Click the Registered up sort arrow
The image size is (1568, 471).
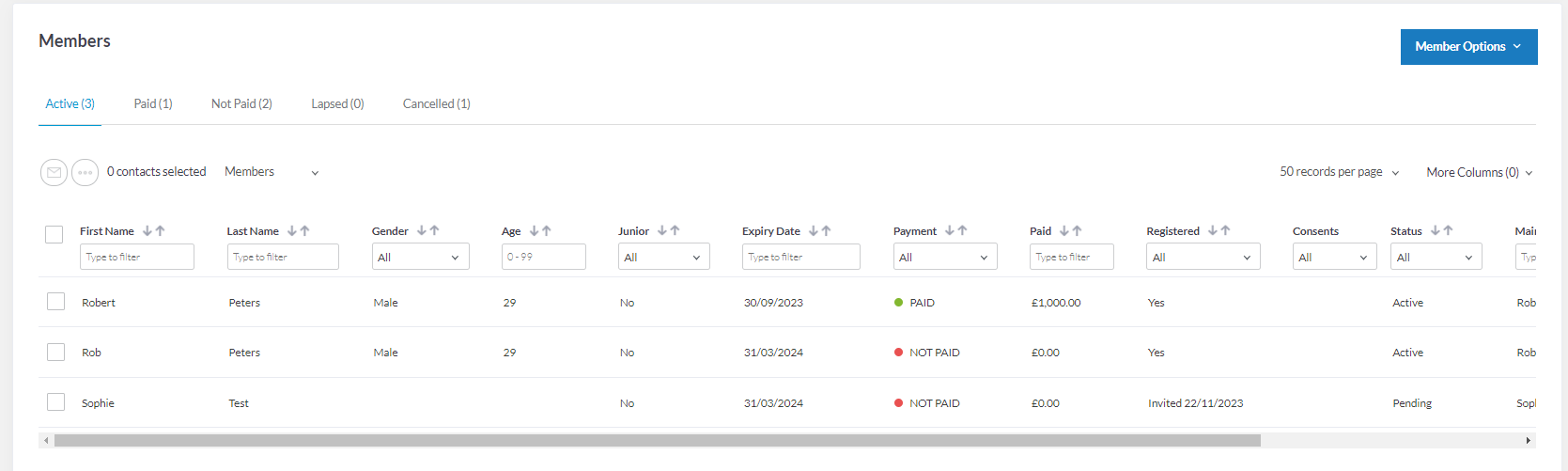1226,230
